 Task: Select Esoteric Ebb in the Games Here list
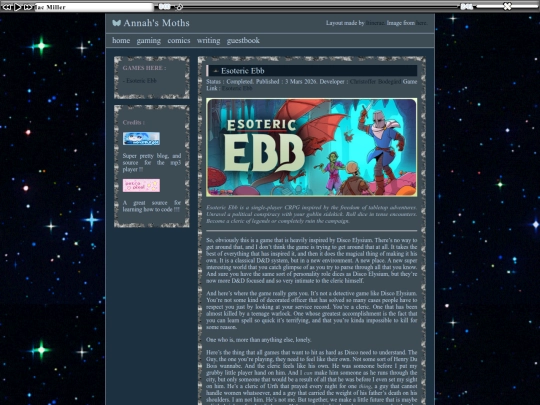(141, 81)
